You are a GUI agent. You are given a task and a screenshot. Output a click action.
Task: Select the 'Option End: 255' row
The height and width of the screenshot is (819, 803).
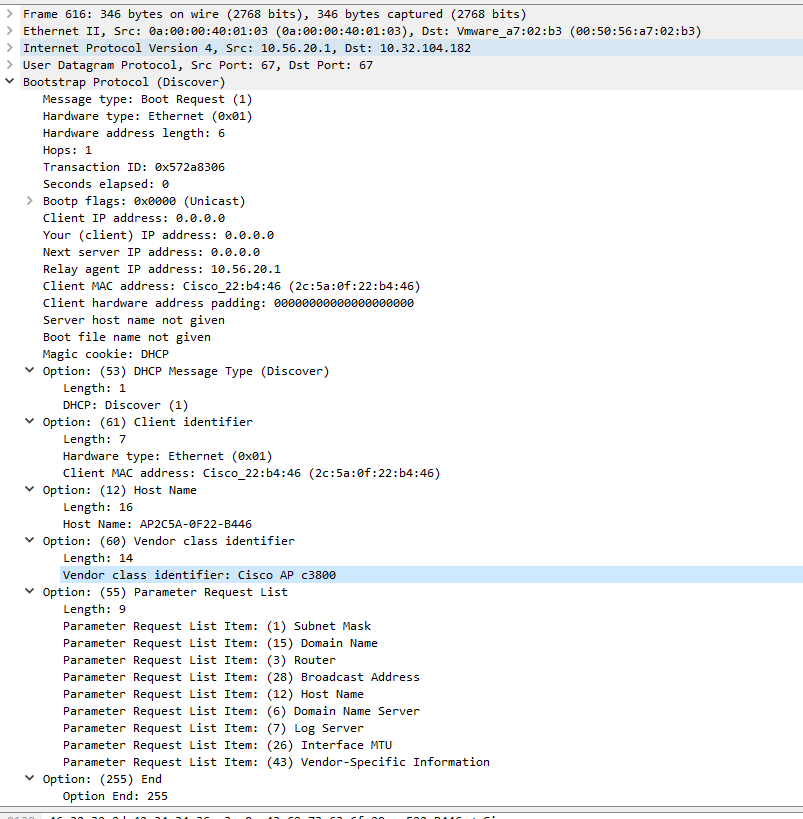(115, 796)
